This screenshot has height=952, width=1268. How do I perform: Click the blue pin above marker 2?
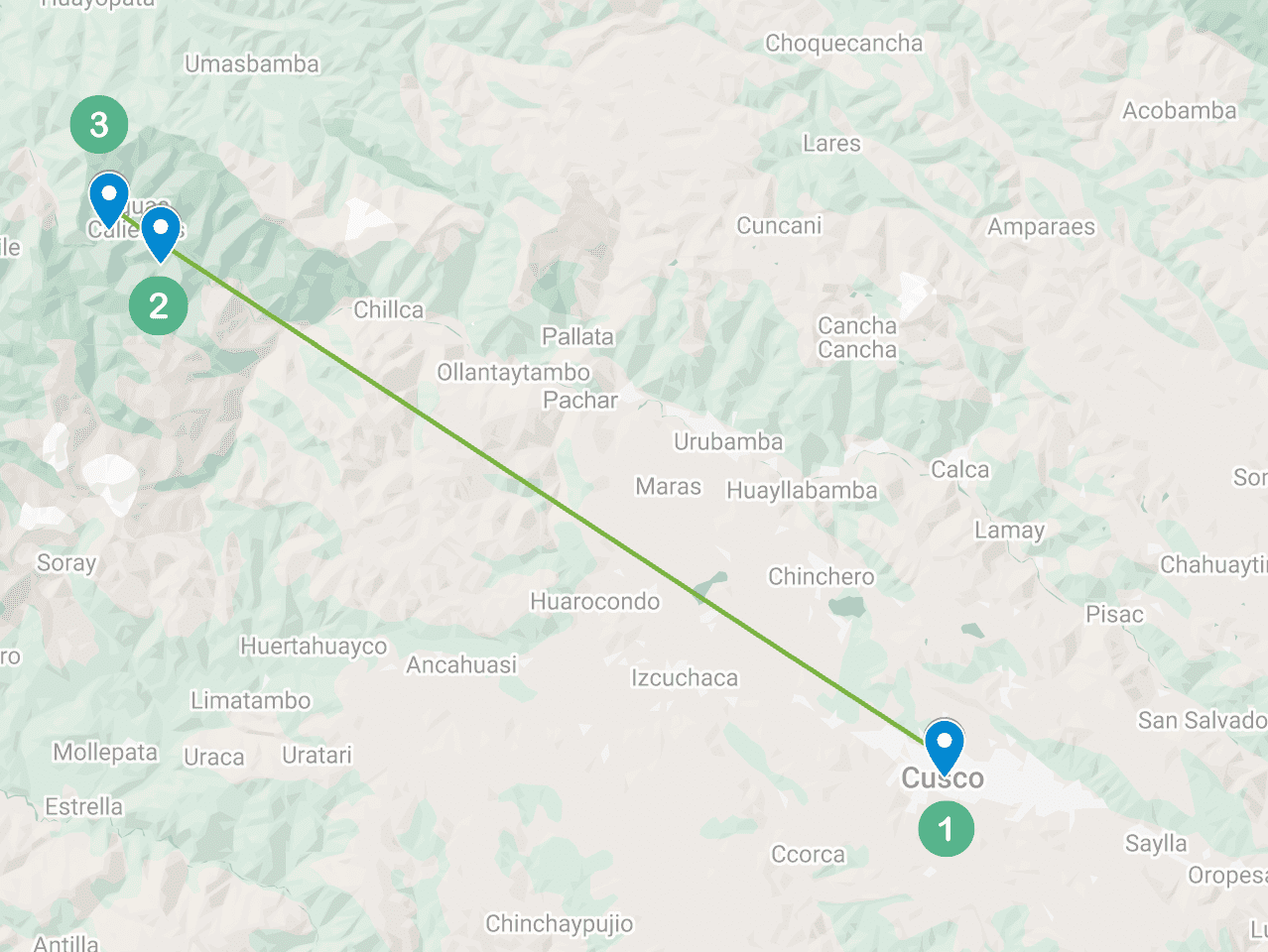[161, 234]
